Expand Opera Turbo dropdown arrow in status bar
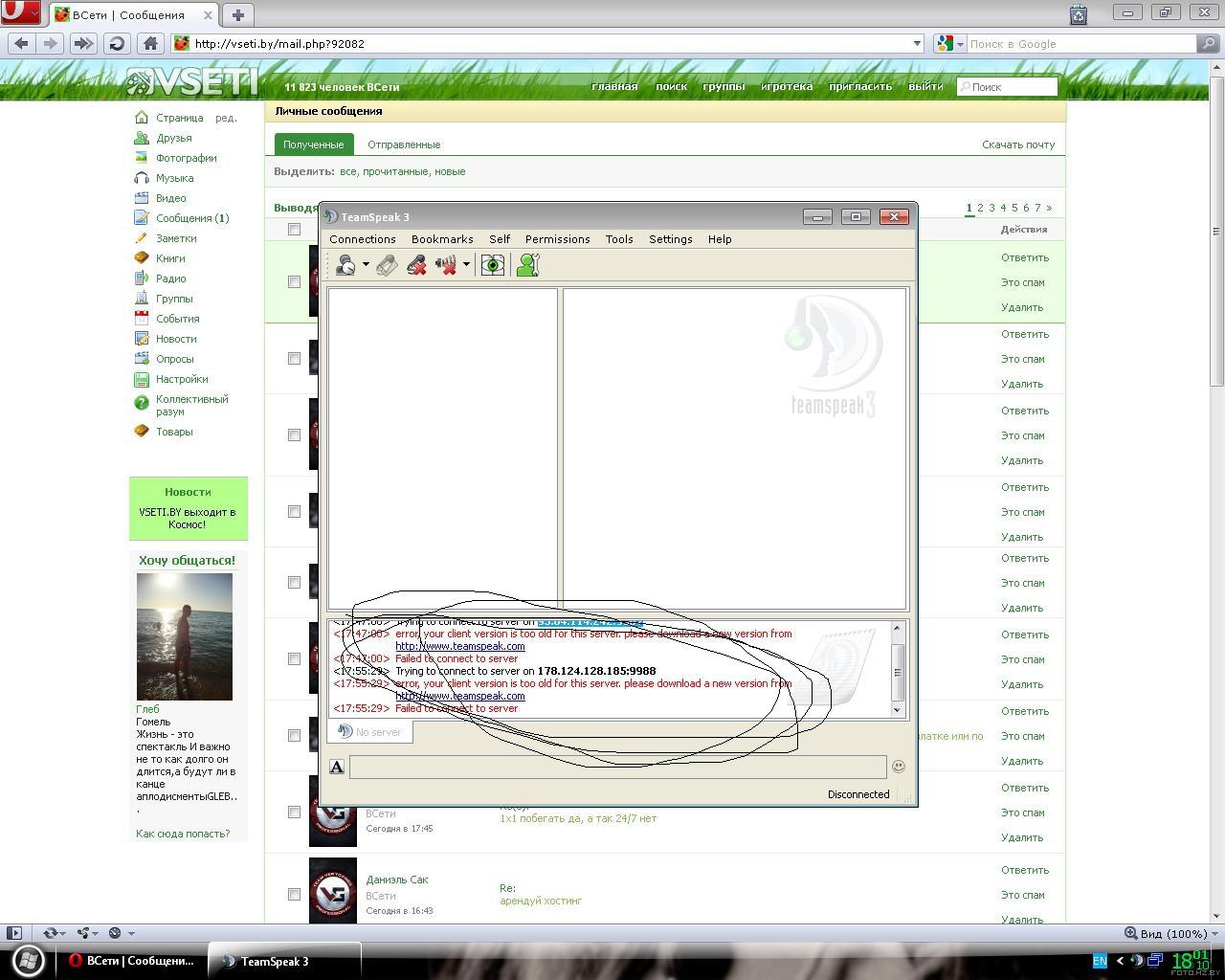This screenshot has height=980, width=1225. [130, 934]
